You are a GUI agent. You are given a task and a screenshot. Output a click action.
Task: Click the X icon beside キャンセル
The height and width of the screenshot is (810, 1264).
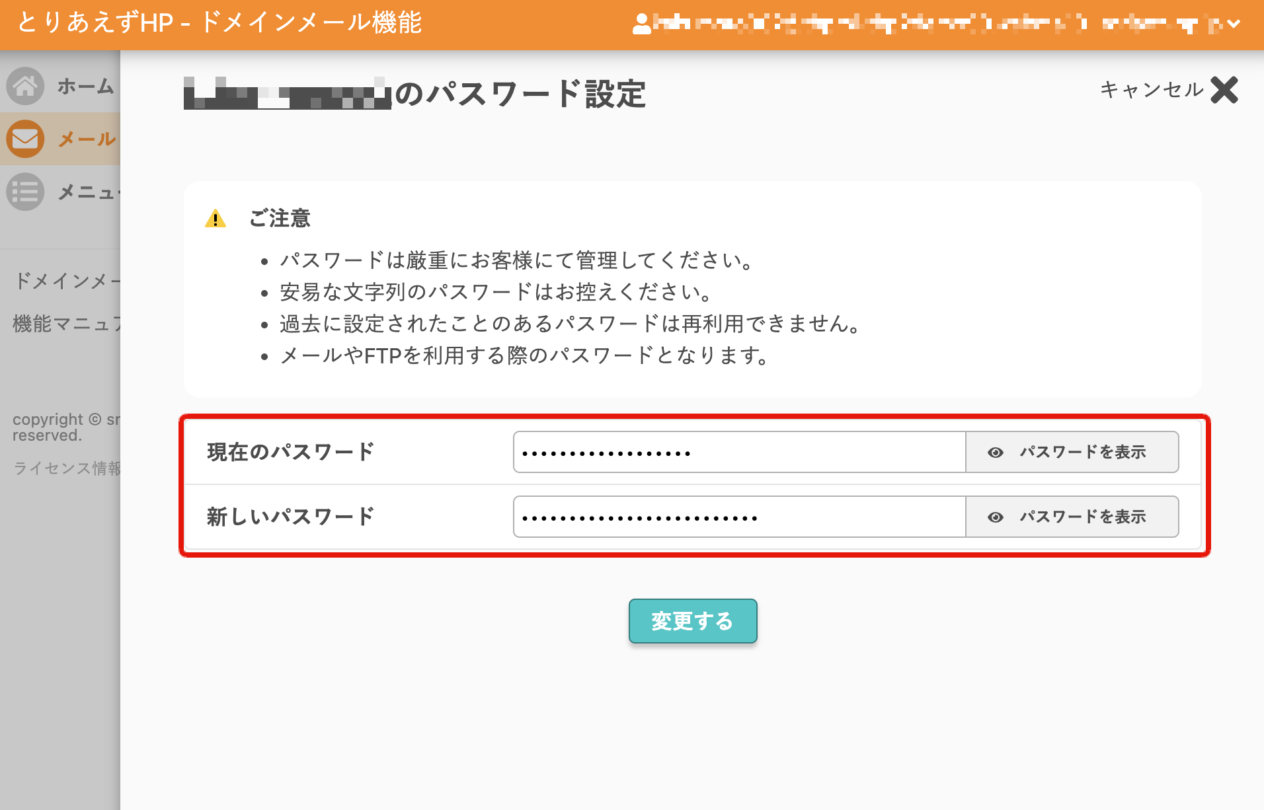(1224, 90)
